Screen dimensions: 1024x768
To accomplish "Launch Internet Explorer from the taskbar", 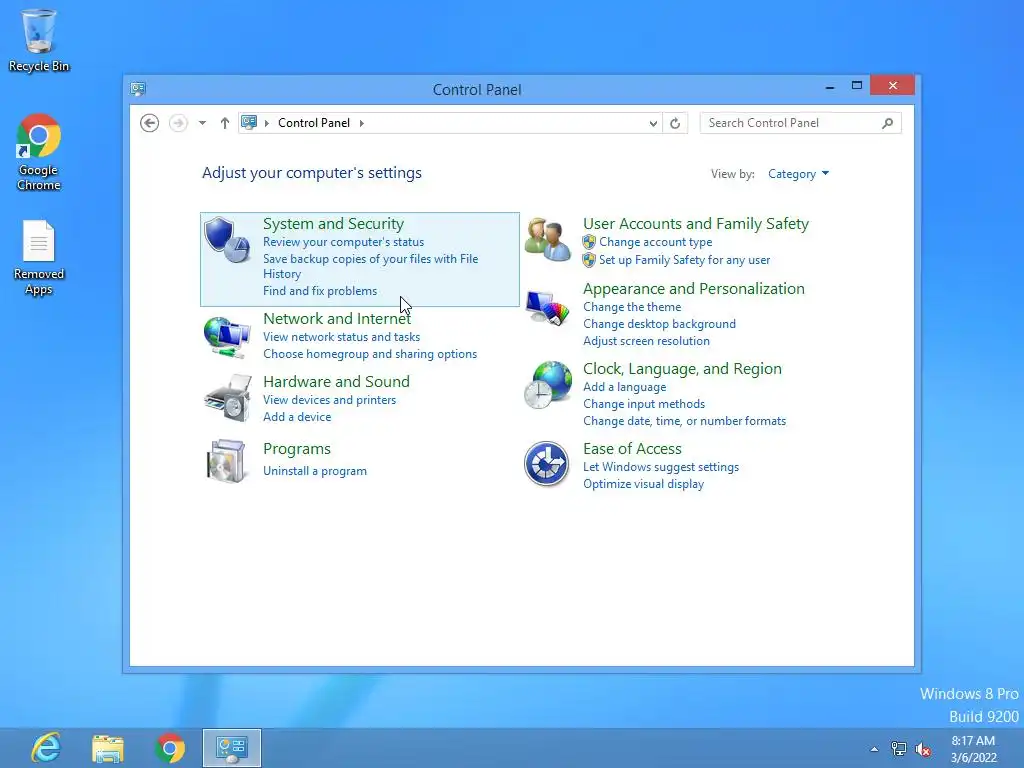I will 46,748.
